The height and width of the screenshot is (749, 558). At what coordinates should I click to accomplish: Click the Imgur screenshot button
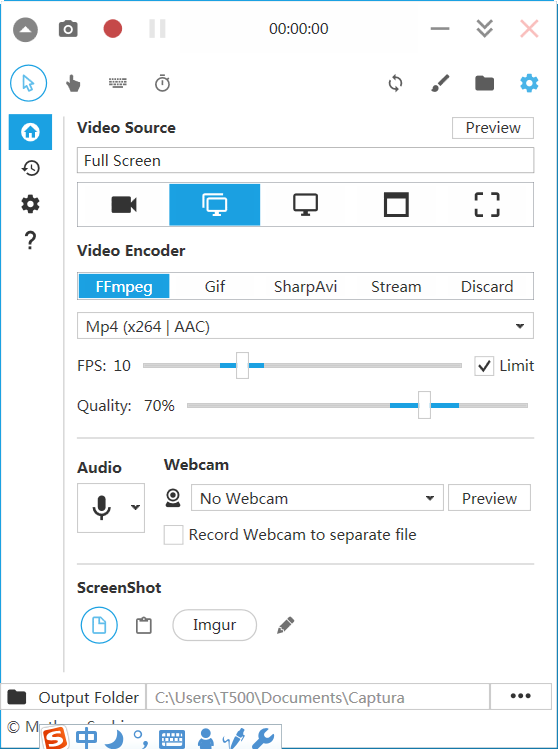pos(215,625)
